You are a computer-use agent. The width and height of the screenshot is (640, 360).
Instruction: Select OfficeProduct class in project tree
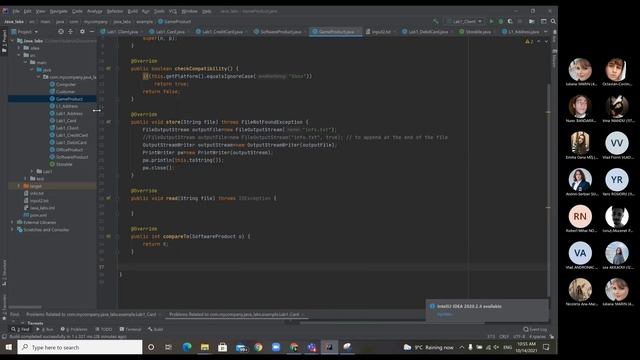coord(66,150)
